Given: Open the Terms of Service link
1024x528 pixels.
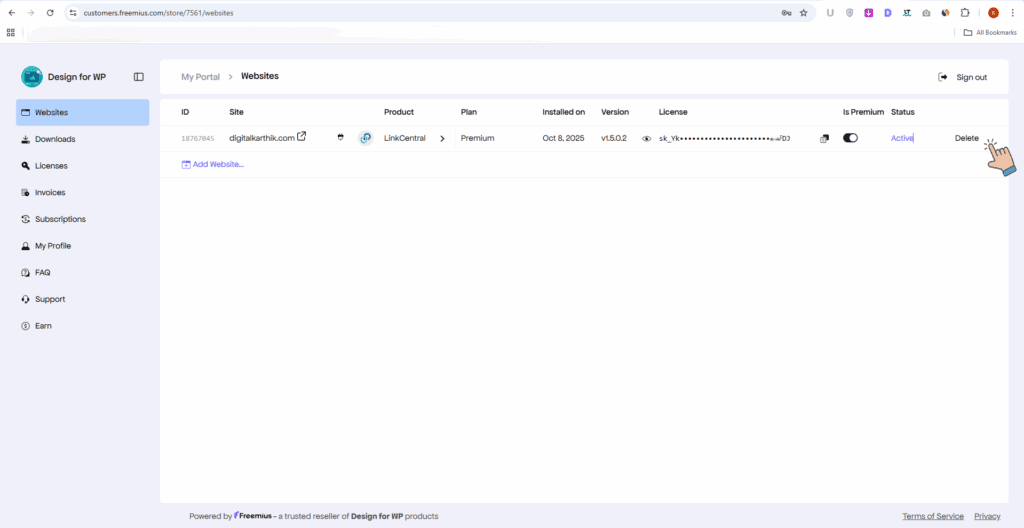Looking at the screenshot, I should pos(933,516).
